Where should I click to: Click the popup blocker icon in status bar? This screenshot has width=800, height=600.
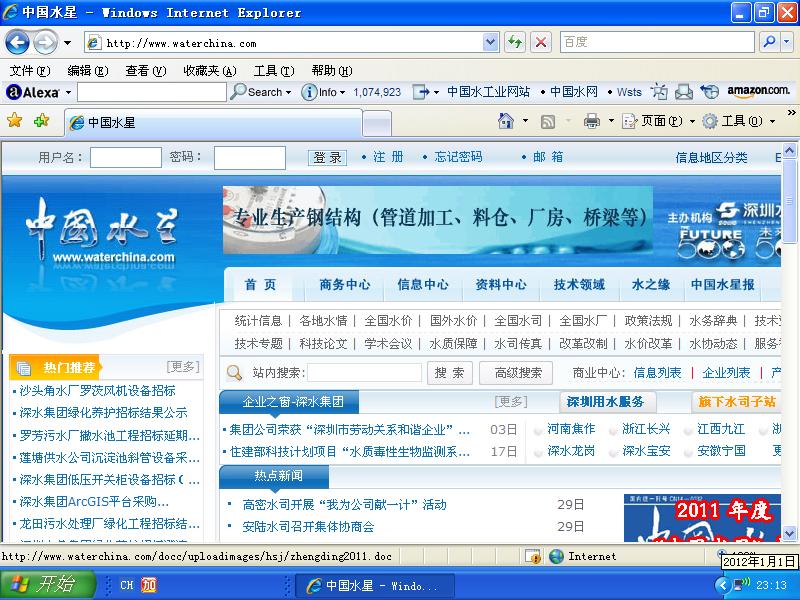click(533, 556)
